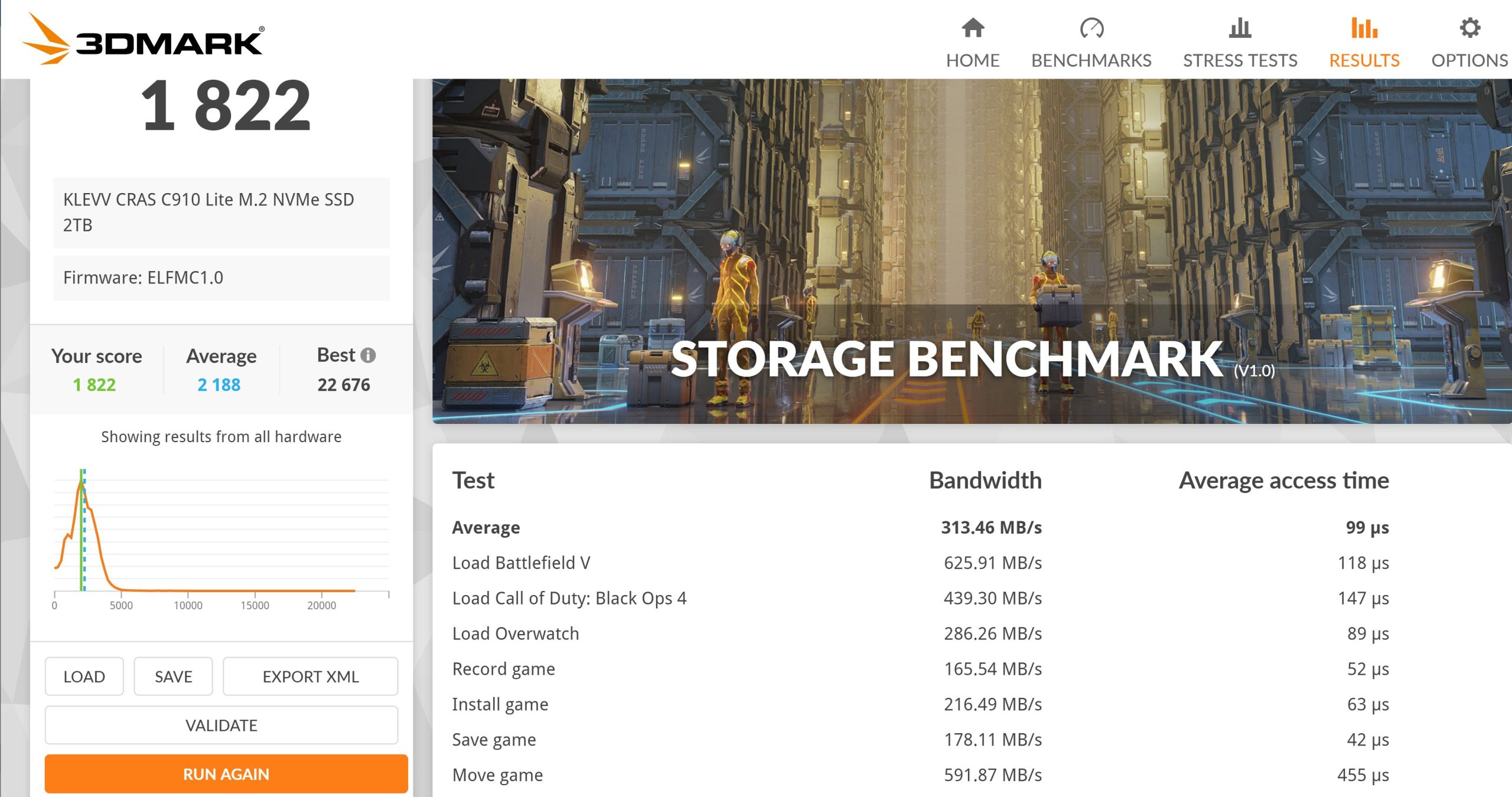
Task: Click the Average score value 2 188
Action: pyautogui.click(x=219, y=385)
